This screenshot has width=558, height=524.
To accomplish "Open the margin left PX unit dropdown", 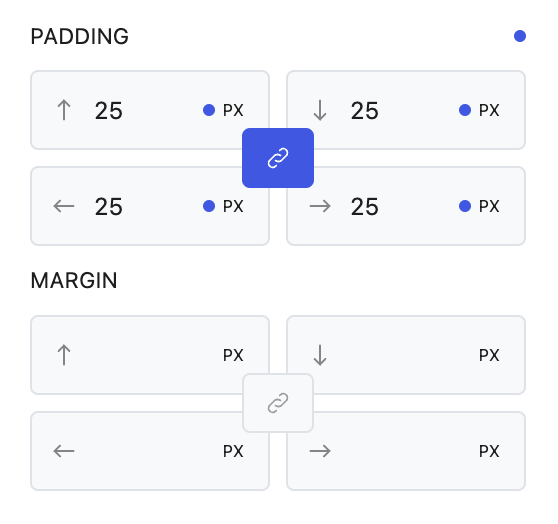I will pyautogui.click(x=233, y=451).
